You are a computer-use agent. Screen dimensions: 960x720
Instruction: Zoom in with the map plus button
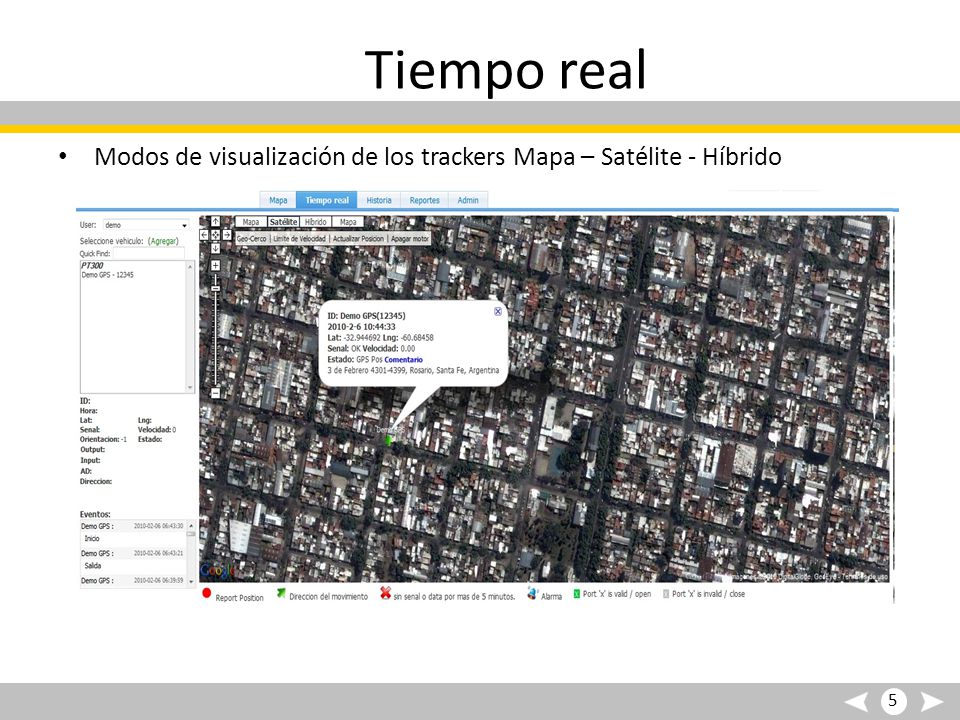[x=216, y=266]
